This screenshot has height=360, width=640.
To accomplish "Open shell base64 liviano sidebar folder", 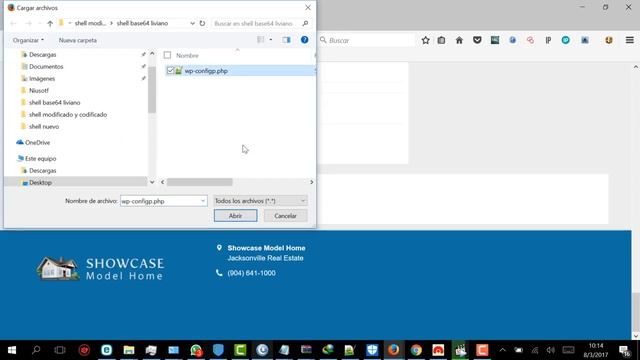I will tap(54, 102).
